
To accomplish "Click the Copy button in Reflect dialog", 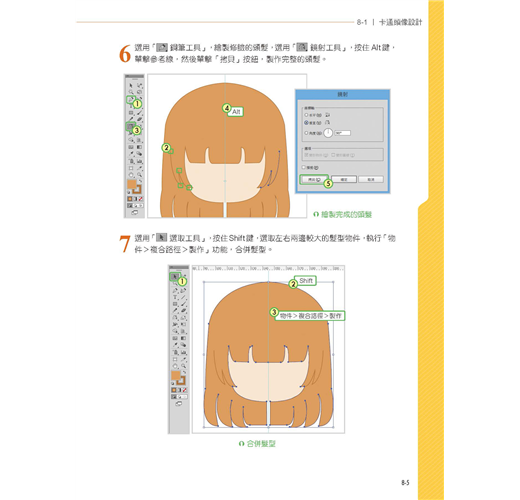I will click(314, 179).
